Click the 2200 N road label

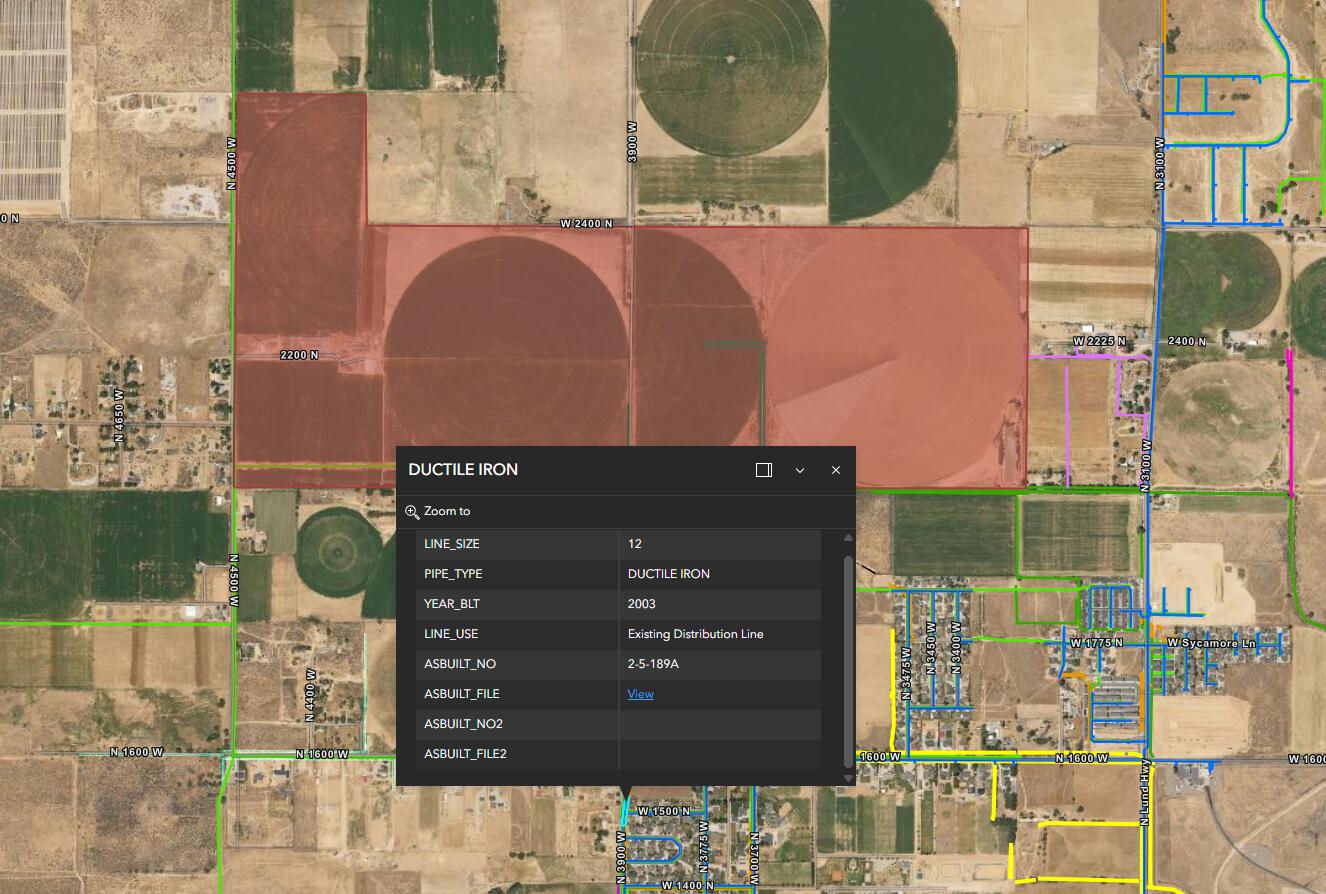point(299,355)
